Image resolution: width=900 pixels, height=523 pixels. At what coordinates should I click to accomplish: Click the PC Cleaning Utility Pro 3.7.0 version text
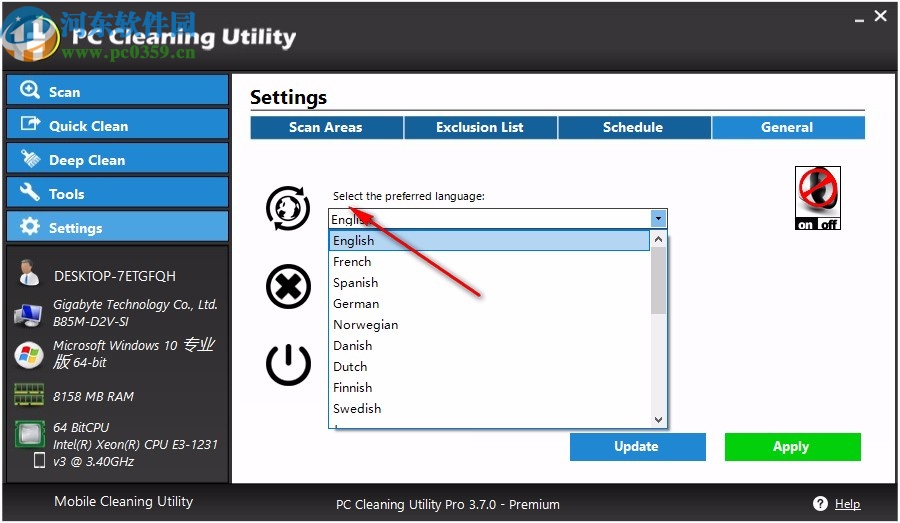click(447, 505)
